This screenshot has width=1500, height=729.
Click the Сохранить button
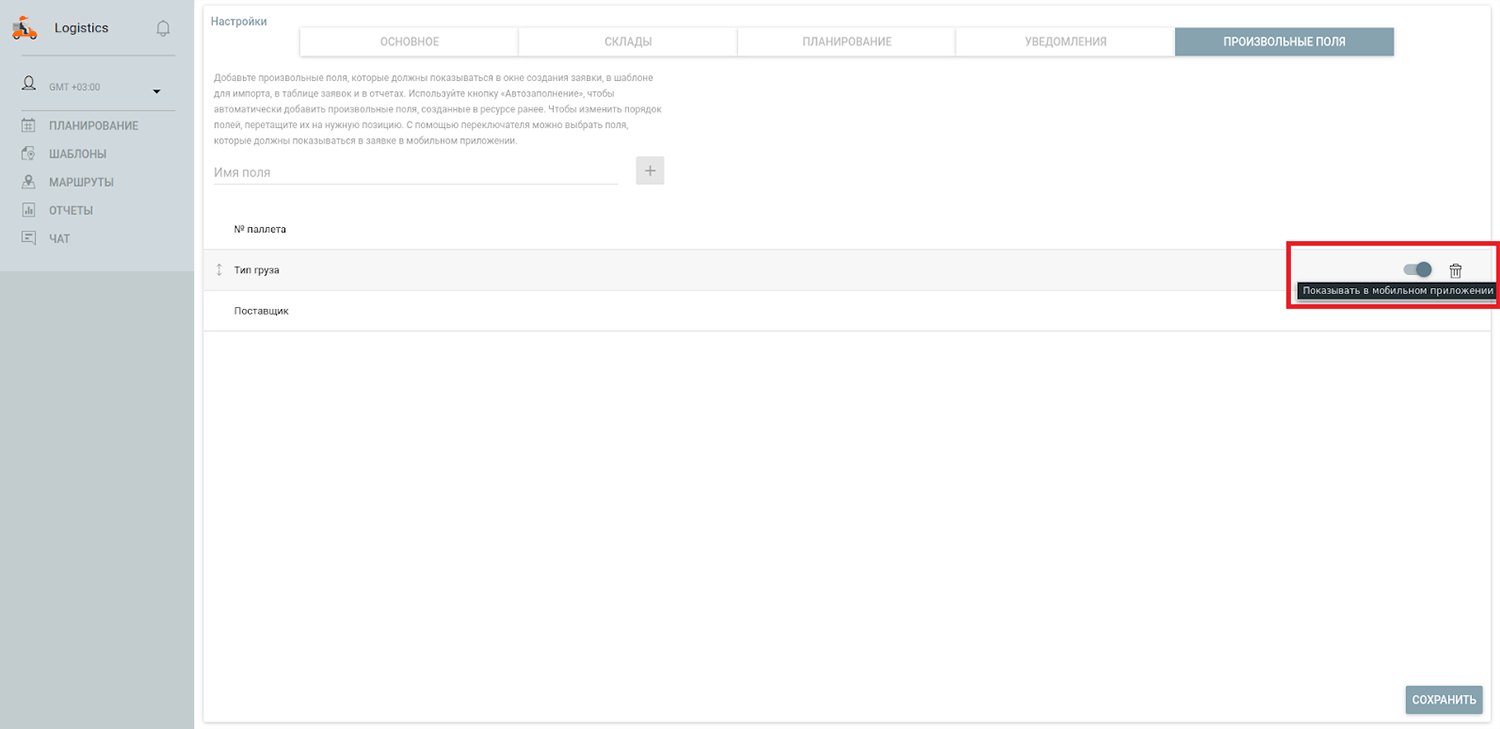click(1443, 700)
